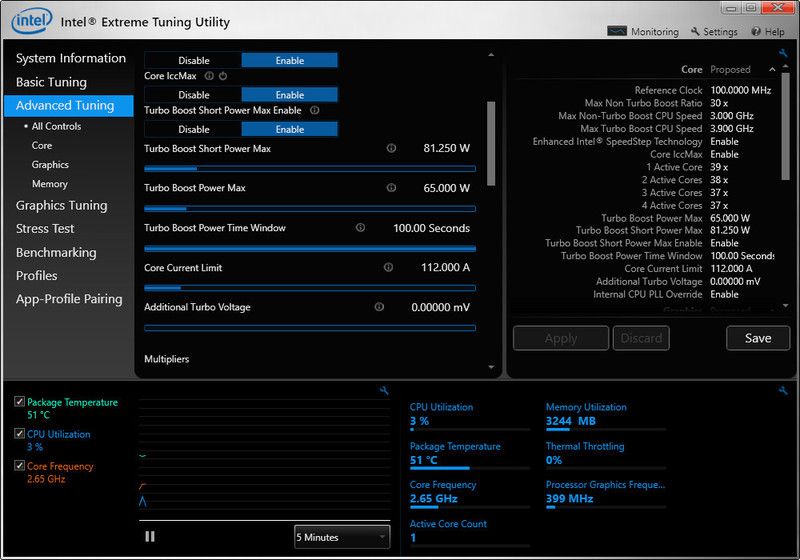Click the 3244 MB Memory Utilization value
800x560 pixels.
pos(570,421)
